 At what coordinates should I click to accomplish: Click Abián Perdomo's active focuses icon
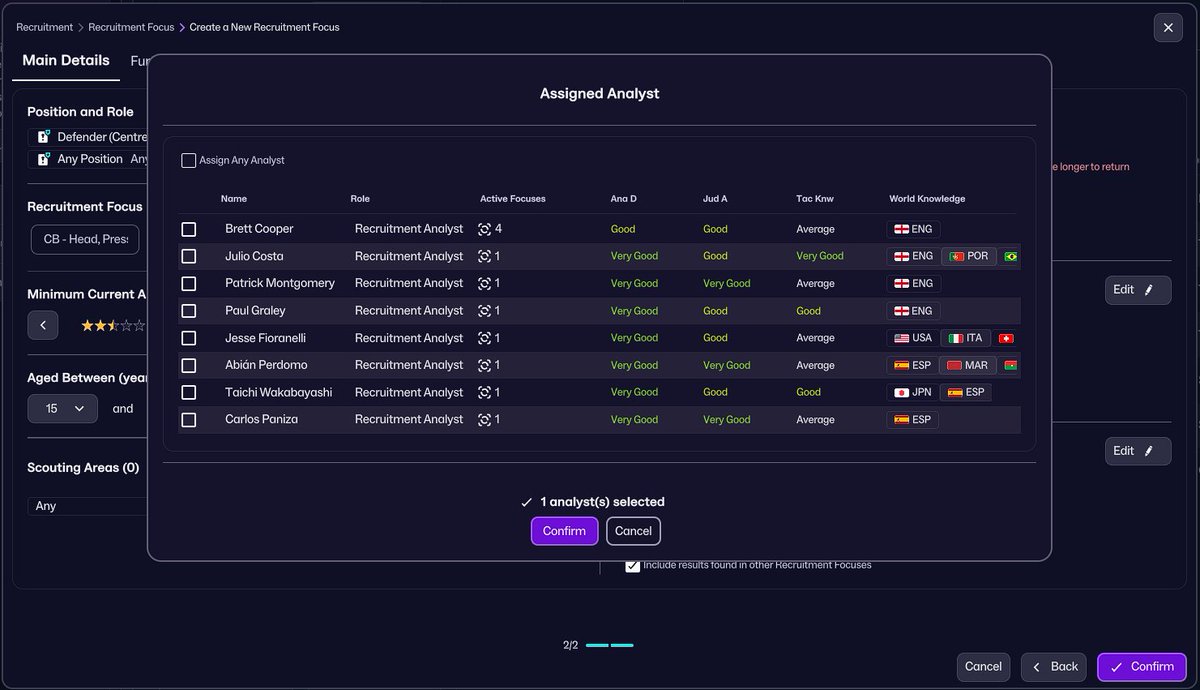coord(484,365)
